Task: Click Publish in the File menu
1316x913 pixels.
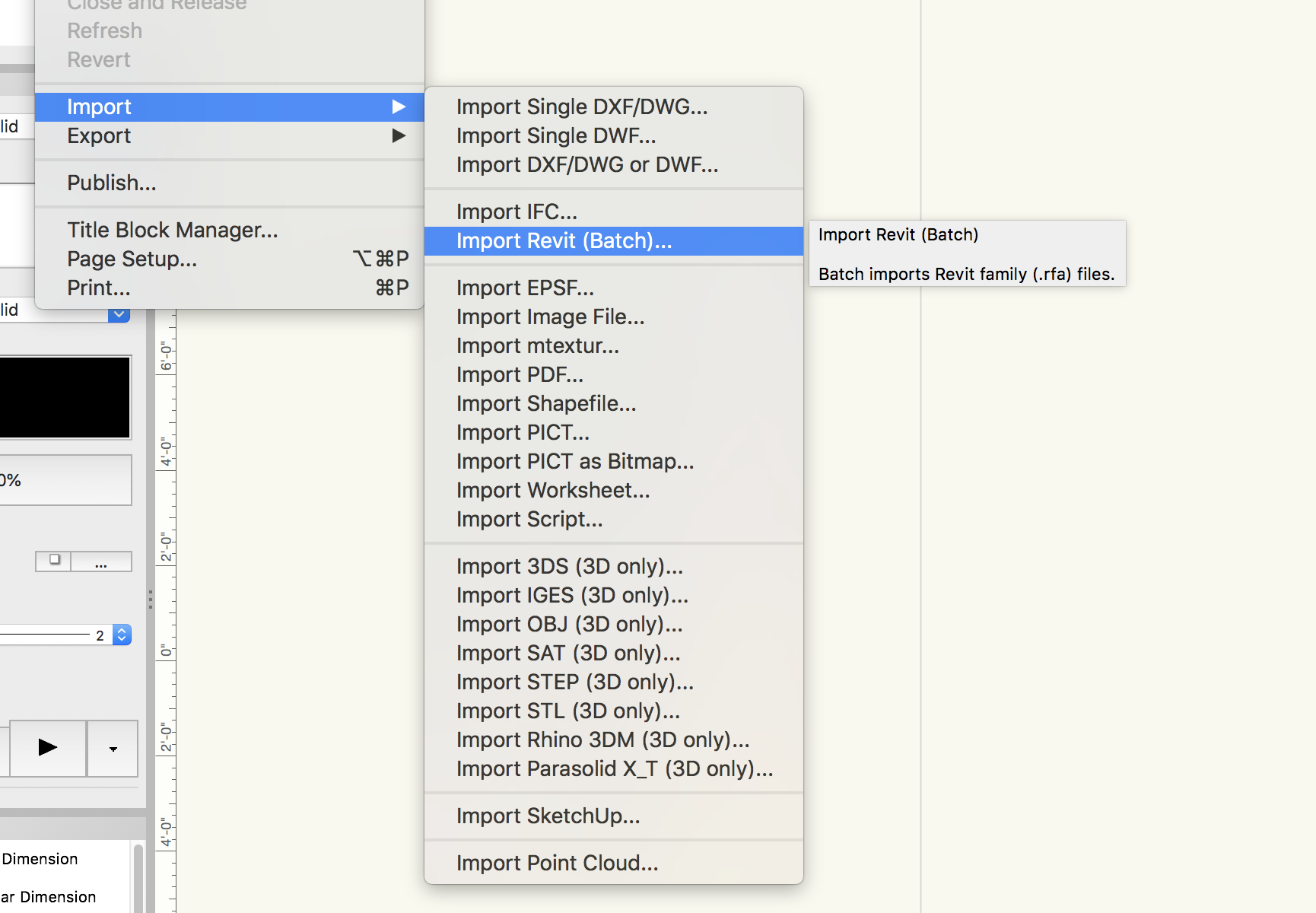Action: click(x=112, y=183)
